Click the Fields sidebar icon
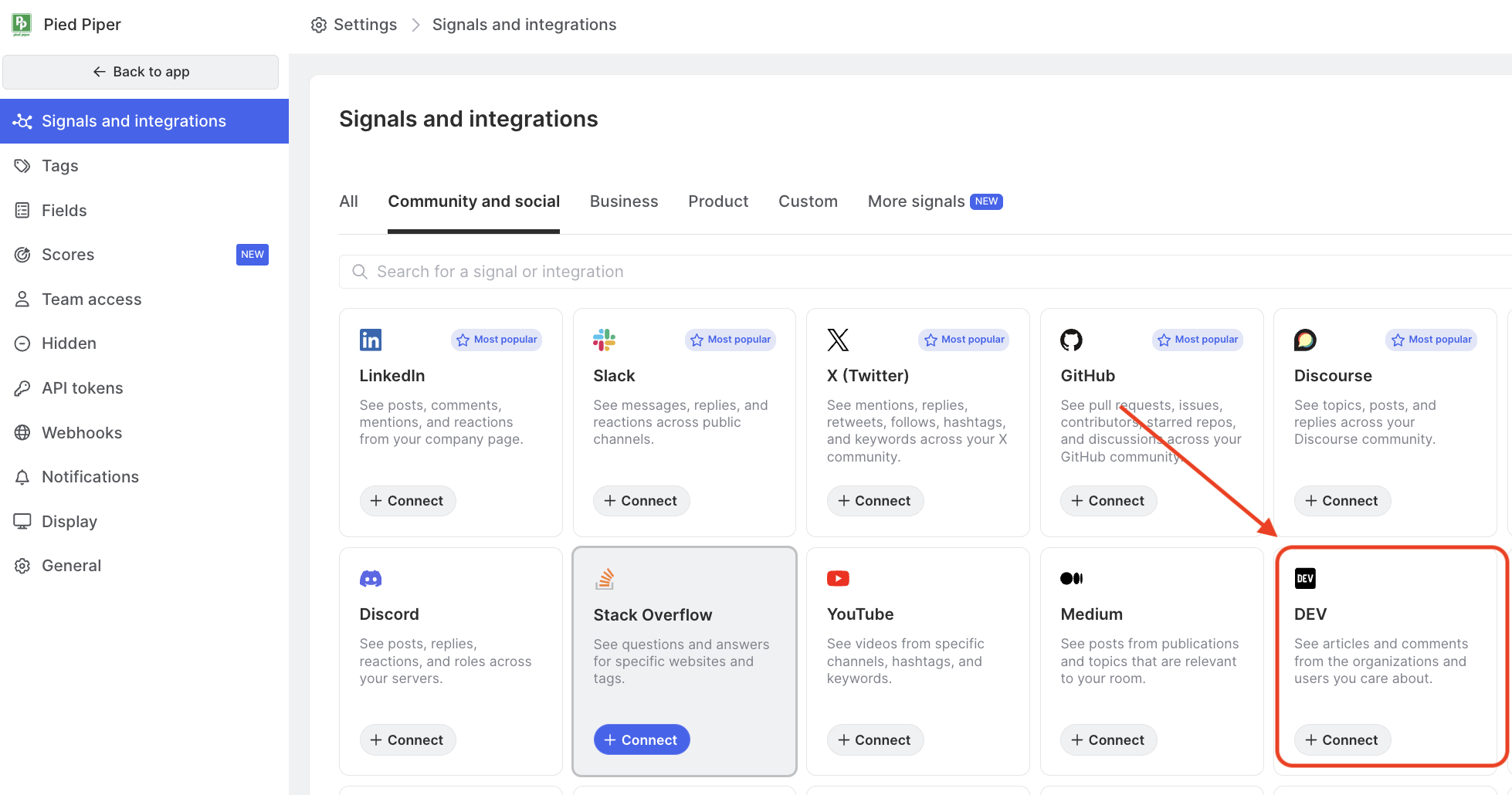The image size is (1512, 795). (x=22, y=211)
